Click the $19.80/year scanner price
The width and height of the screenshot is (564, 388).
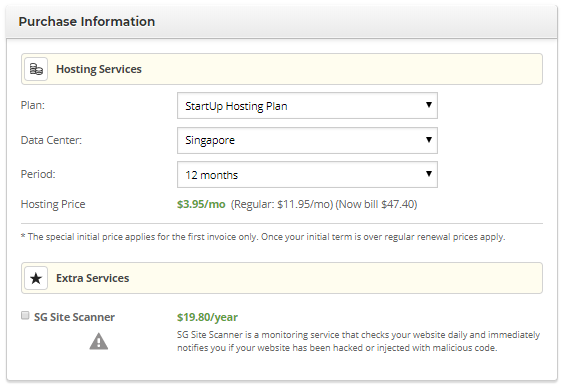(x=207, y=317)
